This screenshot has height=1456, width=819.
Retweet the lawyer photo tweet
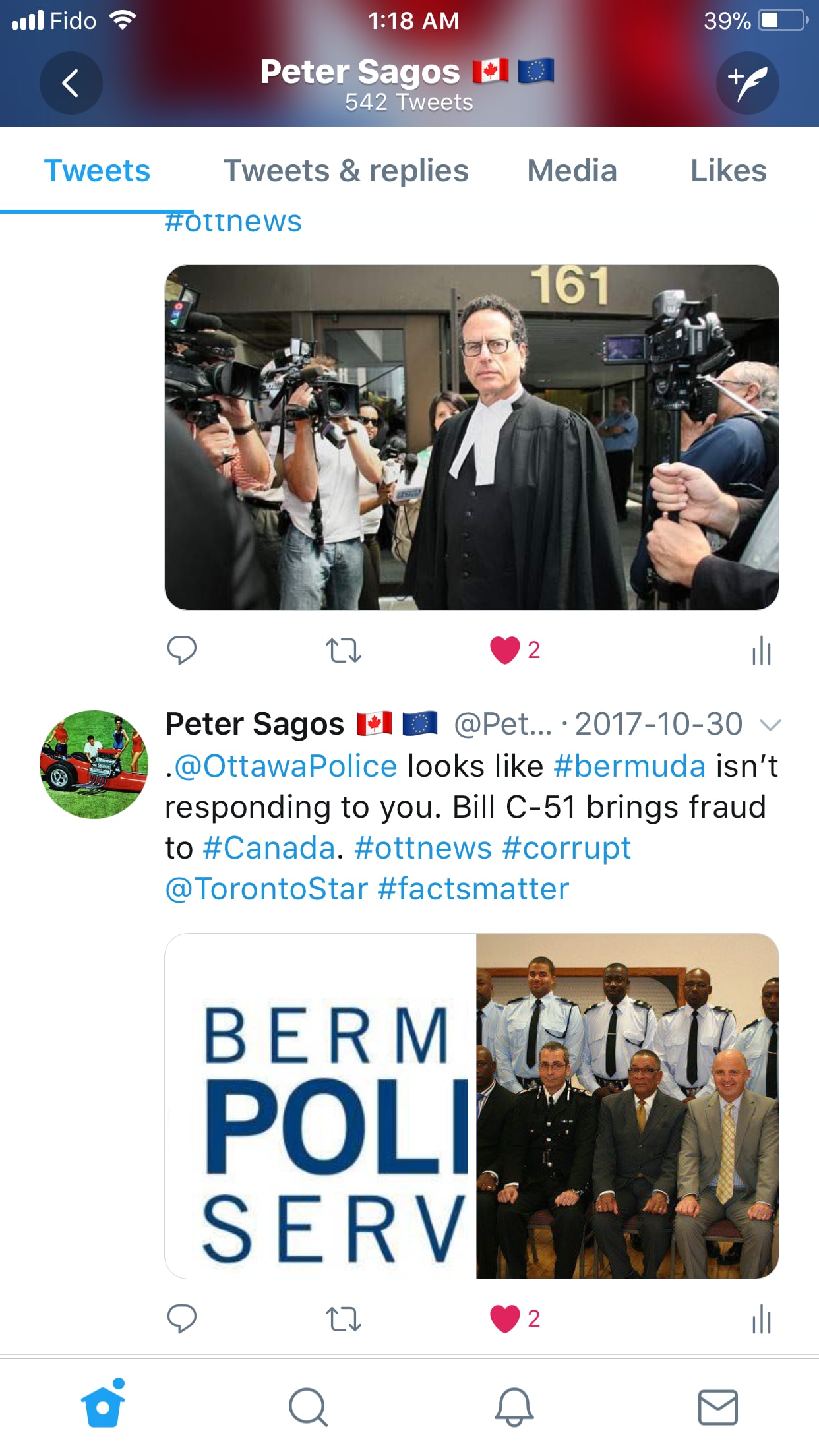click(x=344, y=650)
